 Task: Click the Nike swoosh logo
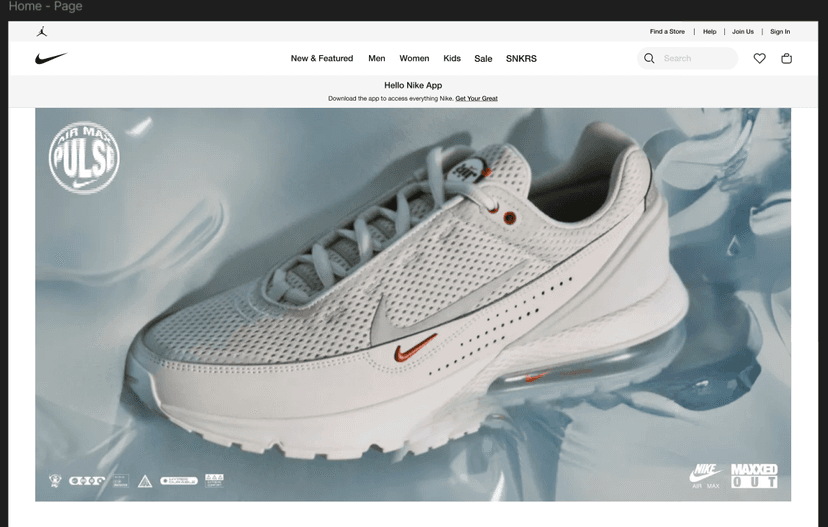[x=51, y=58]
